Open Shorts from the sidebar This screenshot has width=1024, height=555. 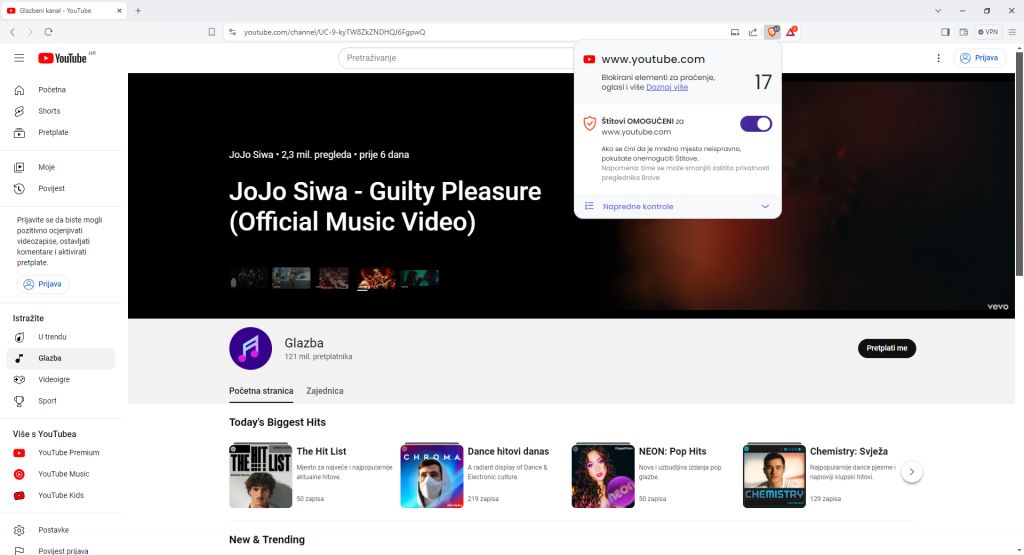tap(49, 111)
